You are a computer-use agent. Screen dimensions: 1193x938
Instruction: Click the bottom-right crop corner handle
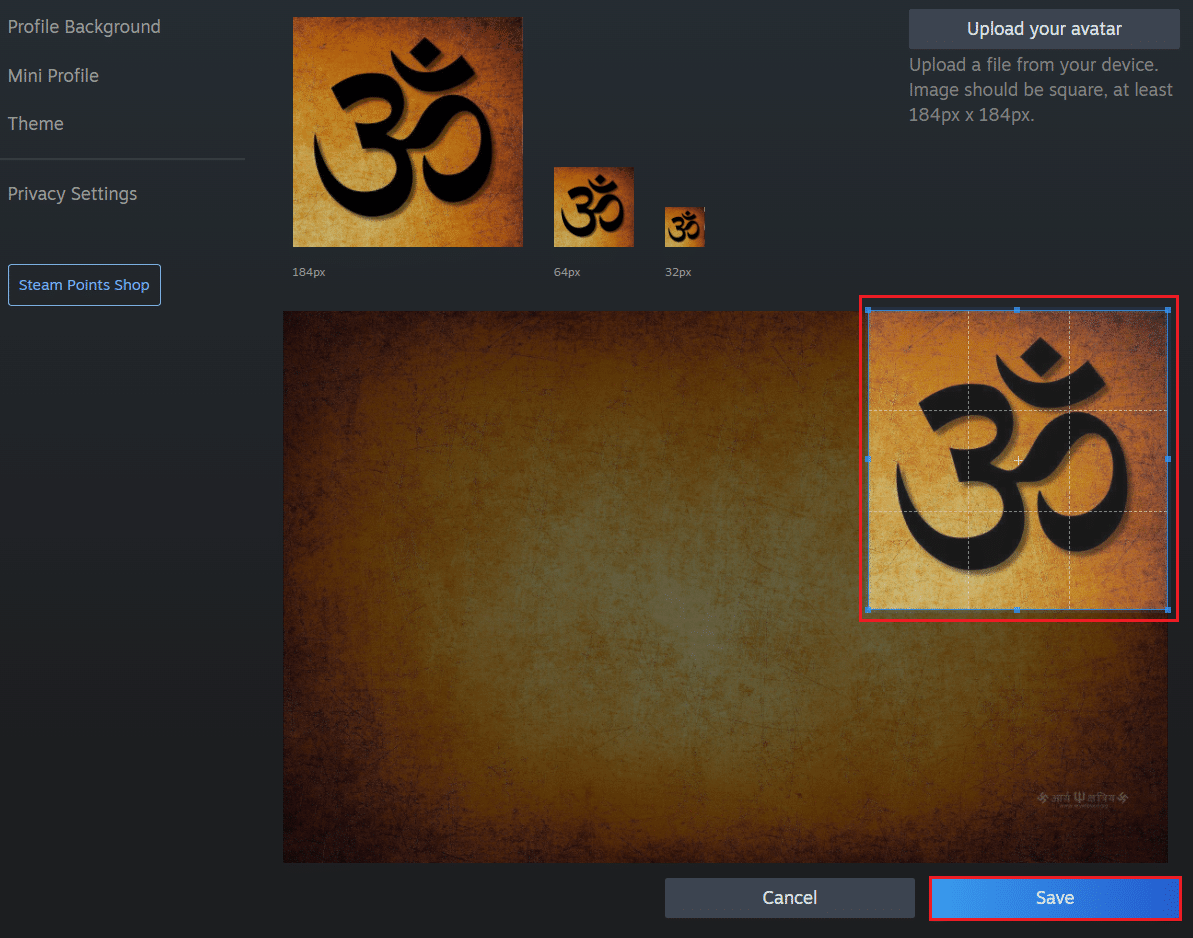(x=1168, y=609)
